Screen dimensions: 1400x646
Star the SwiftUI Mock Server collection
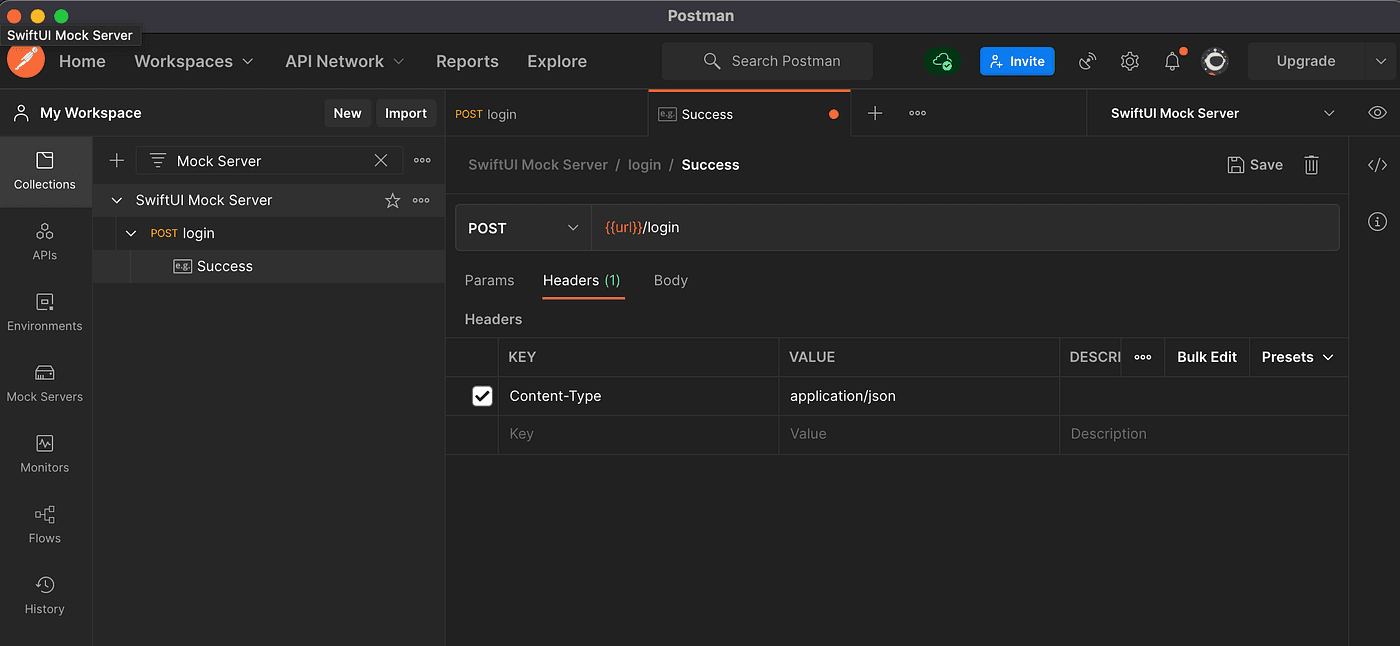point(393,201)
